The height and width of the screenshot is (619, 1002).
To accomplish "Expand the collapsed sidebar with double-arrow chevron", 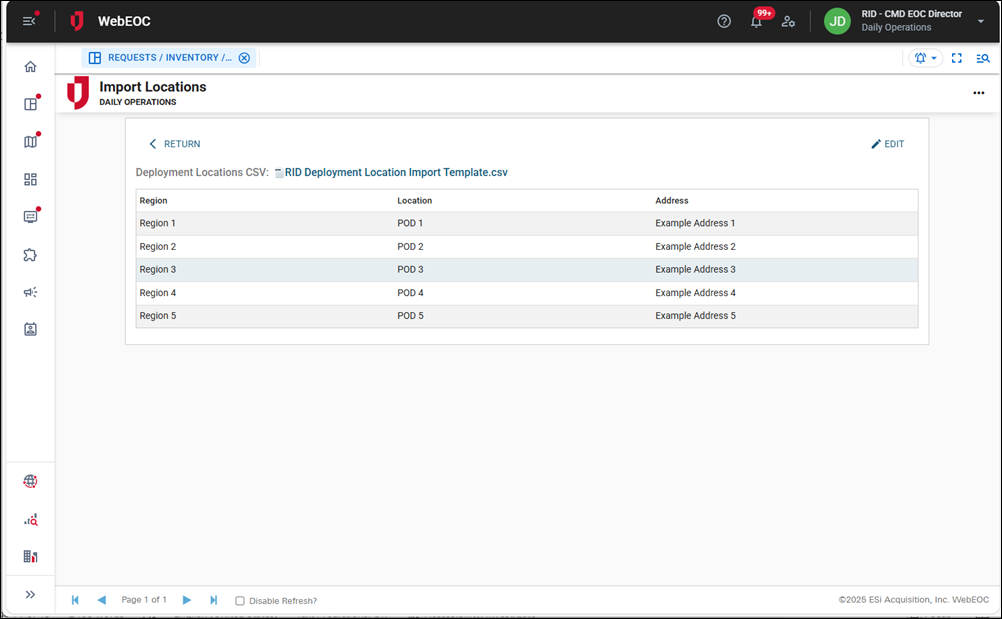I will pyautogui.click(x=30, y=595).
